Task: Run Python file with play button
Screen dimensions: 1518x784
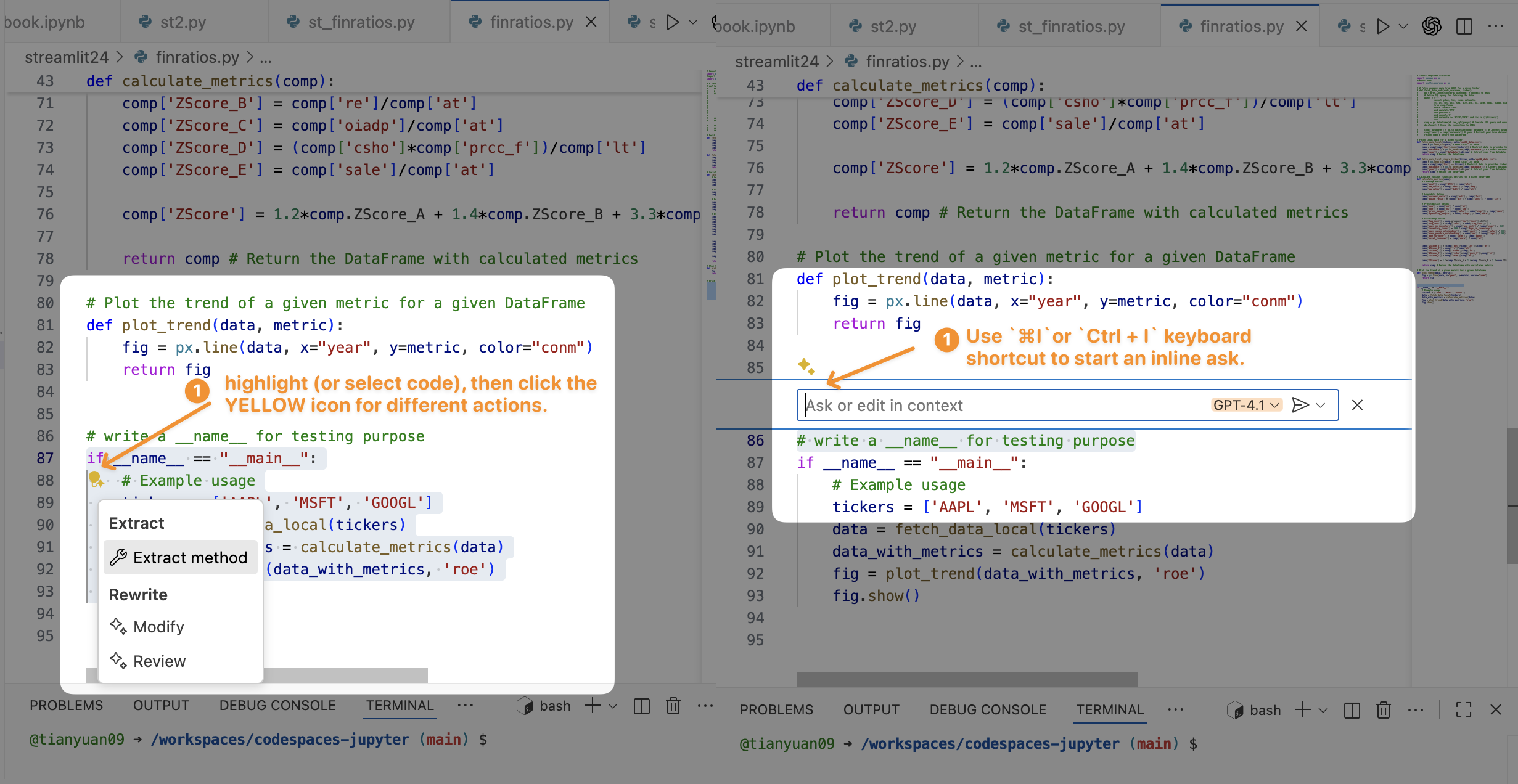Action: [1383, 27]
